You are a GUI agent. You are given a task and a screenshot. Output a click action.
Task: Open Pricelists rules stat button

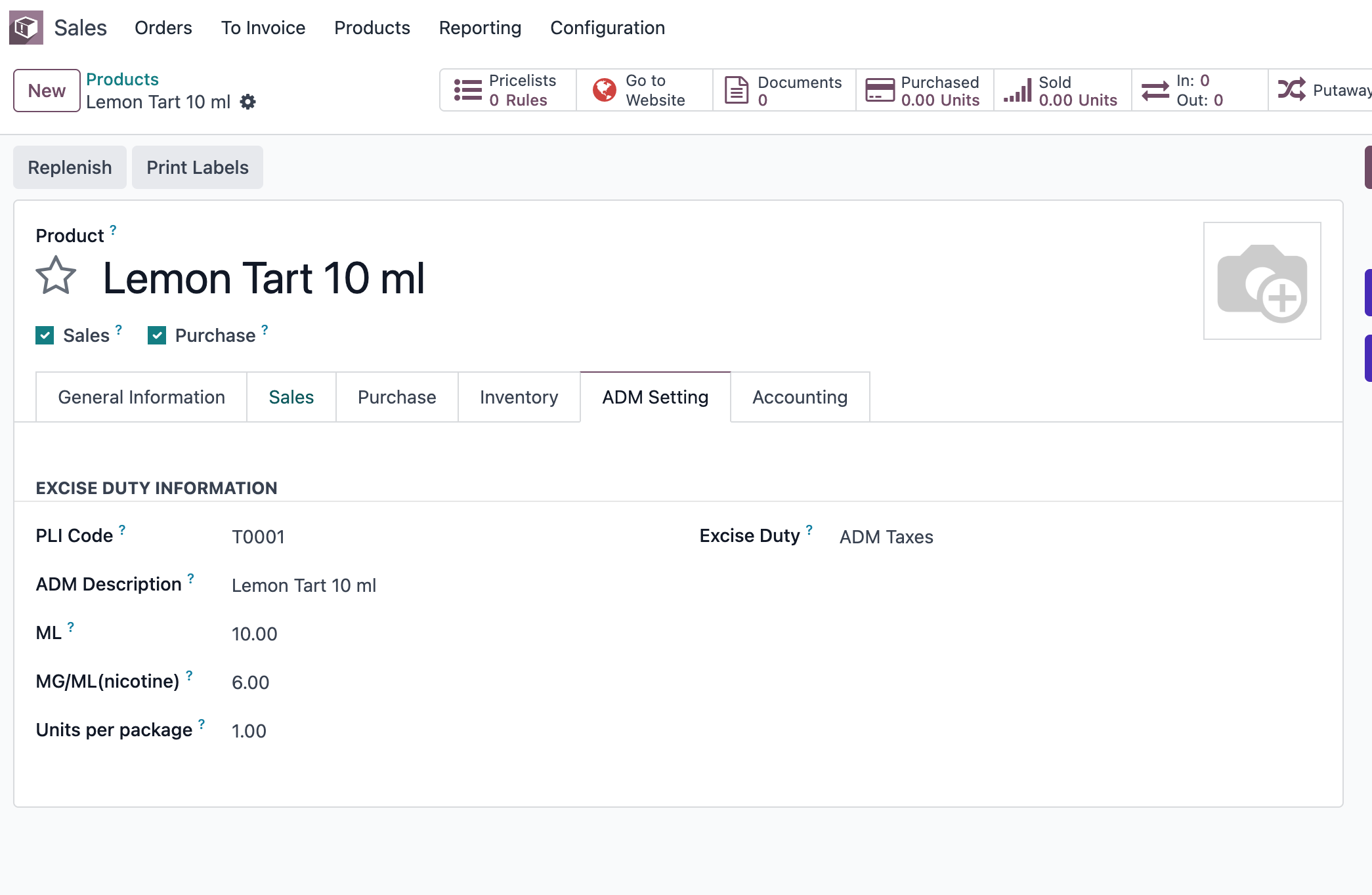coord(507,91)
